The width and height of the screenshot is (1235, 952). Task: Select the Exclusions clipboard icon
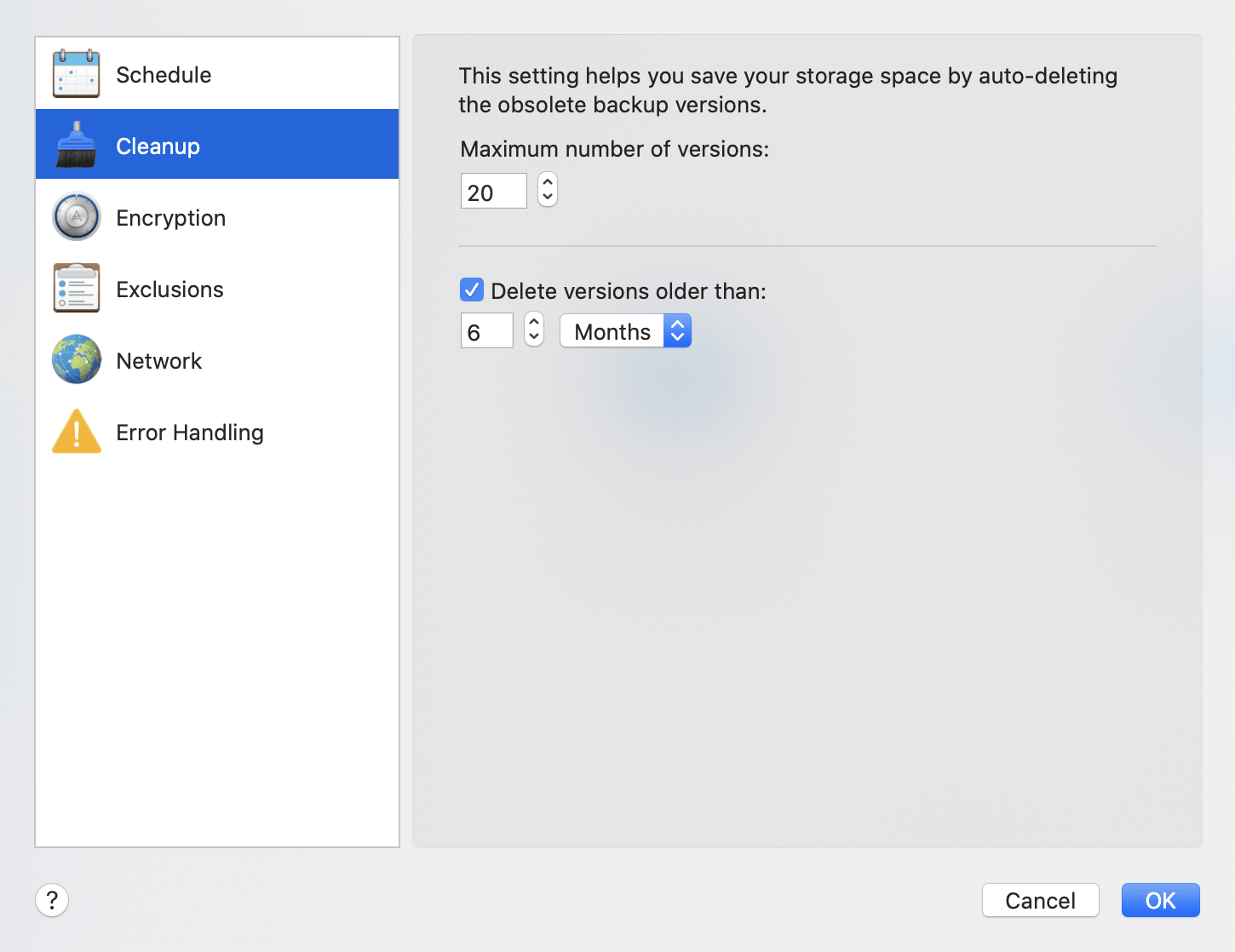(x=76, y=288)
